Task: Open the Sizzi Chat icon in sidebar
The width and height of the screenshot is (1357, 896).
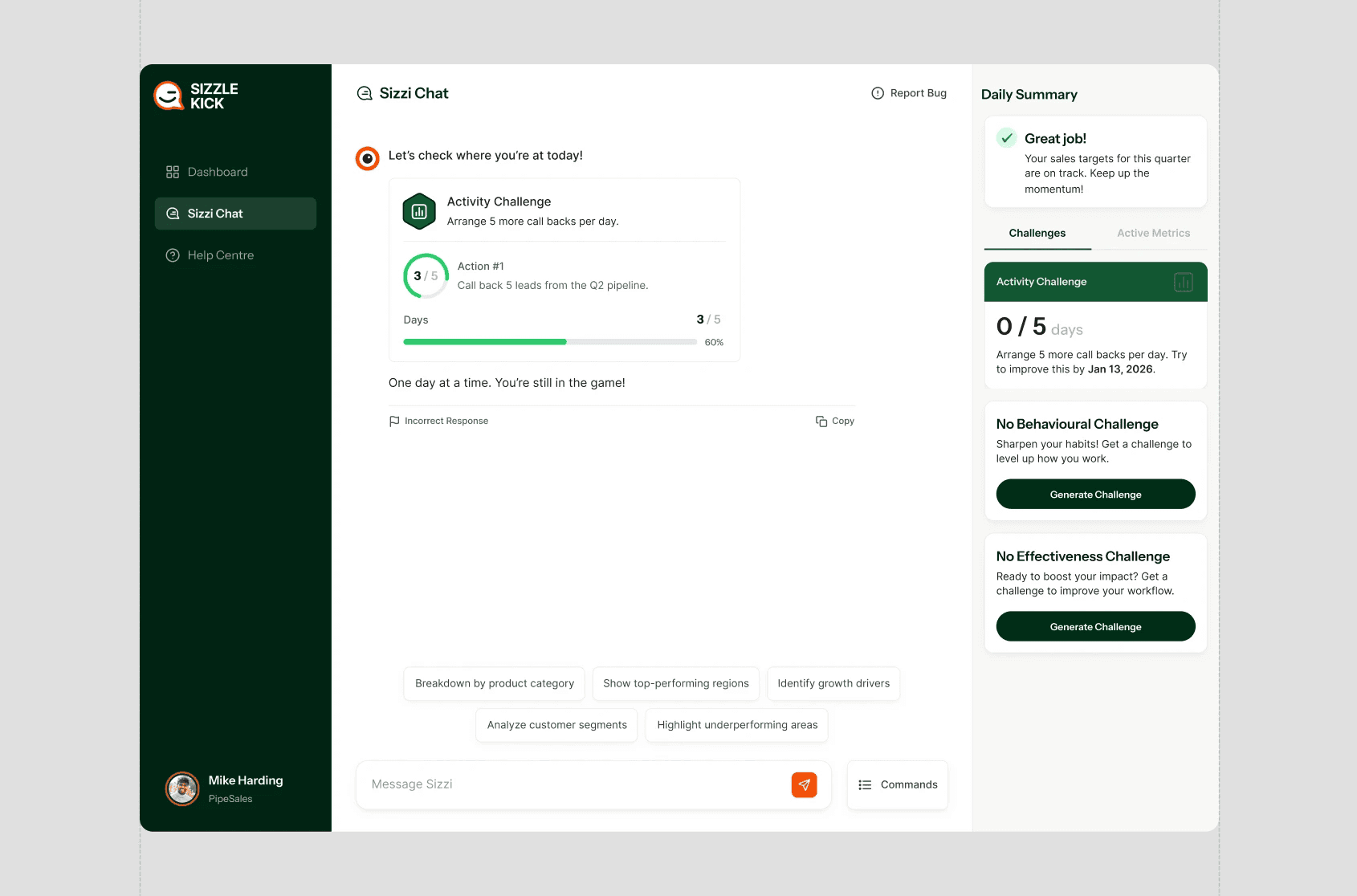Action: click(172, 213)
